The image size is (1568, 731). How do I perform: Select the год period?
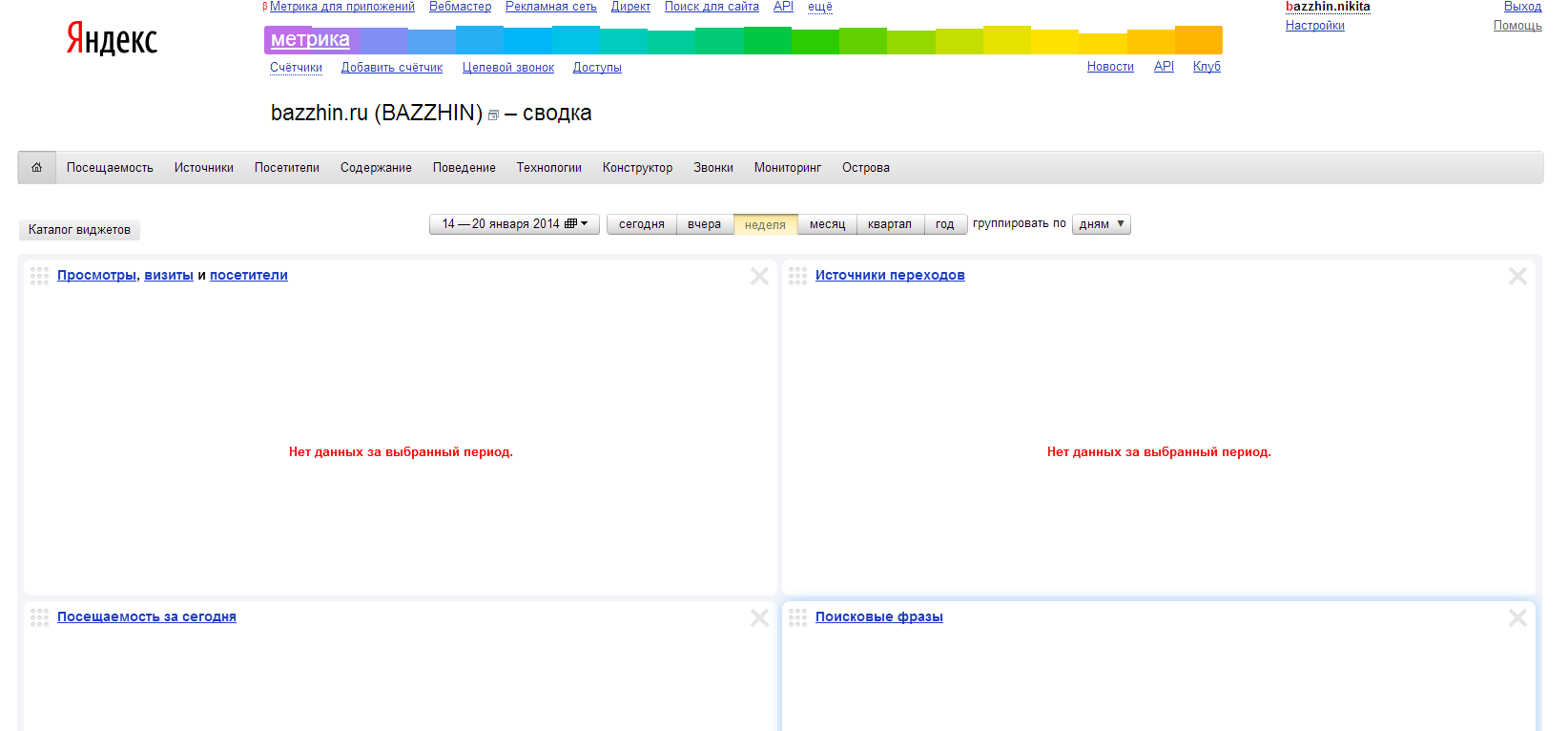(x=945, y=224)
